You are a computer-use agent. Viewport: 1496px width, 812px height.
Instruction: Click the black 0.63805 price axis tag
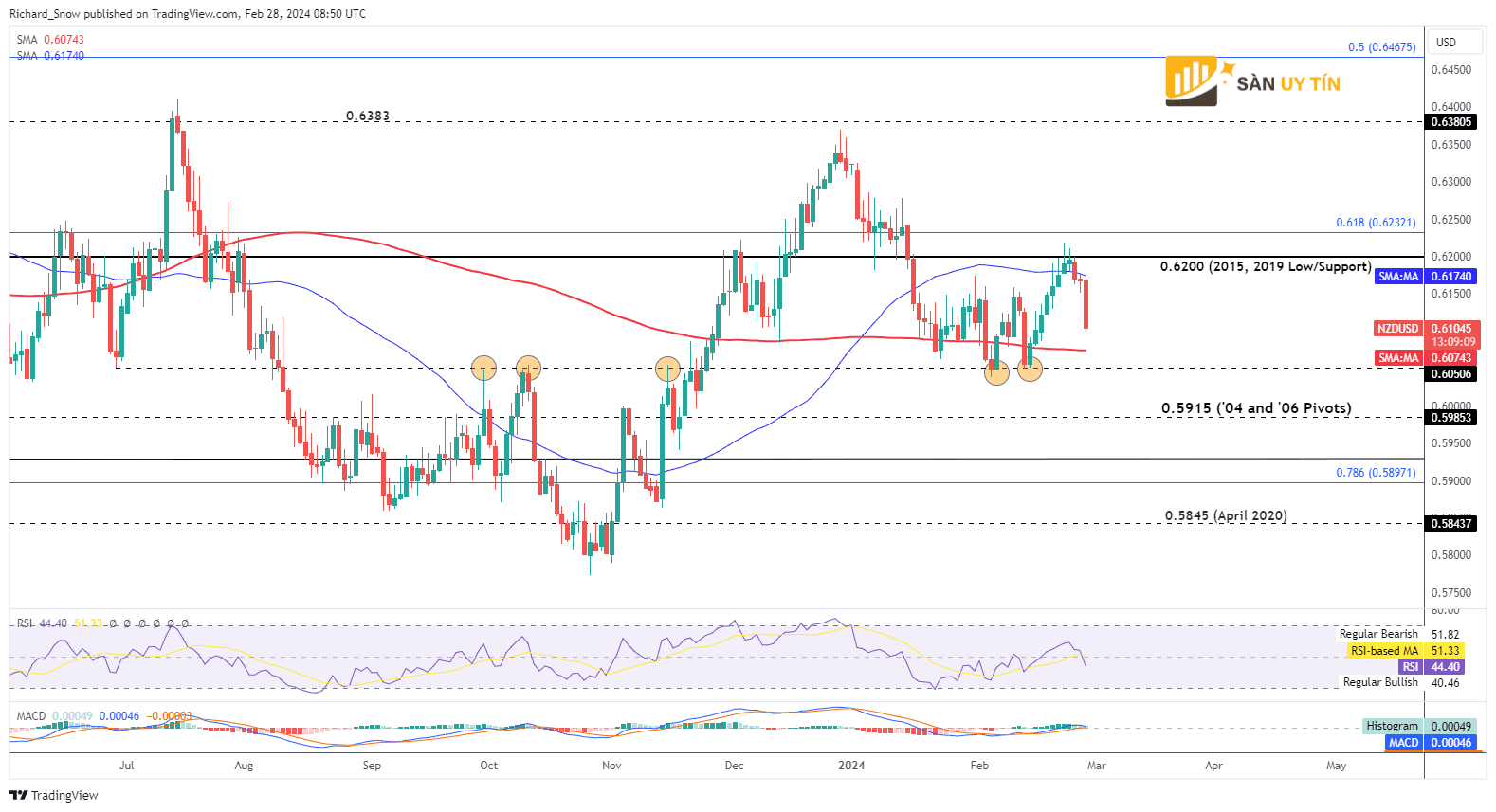click(1450, 121)
